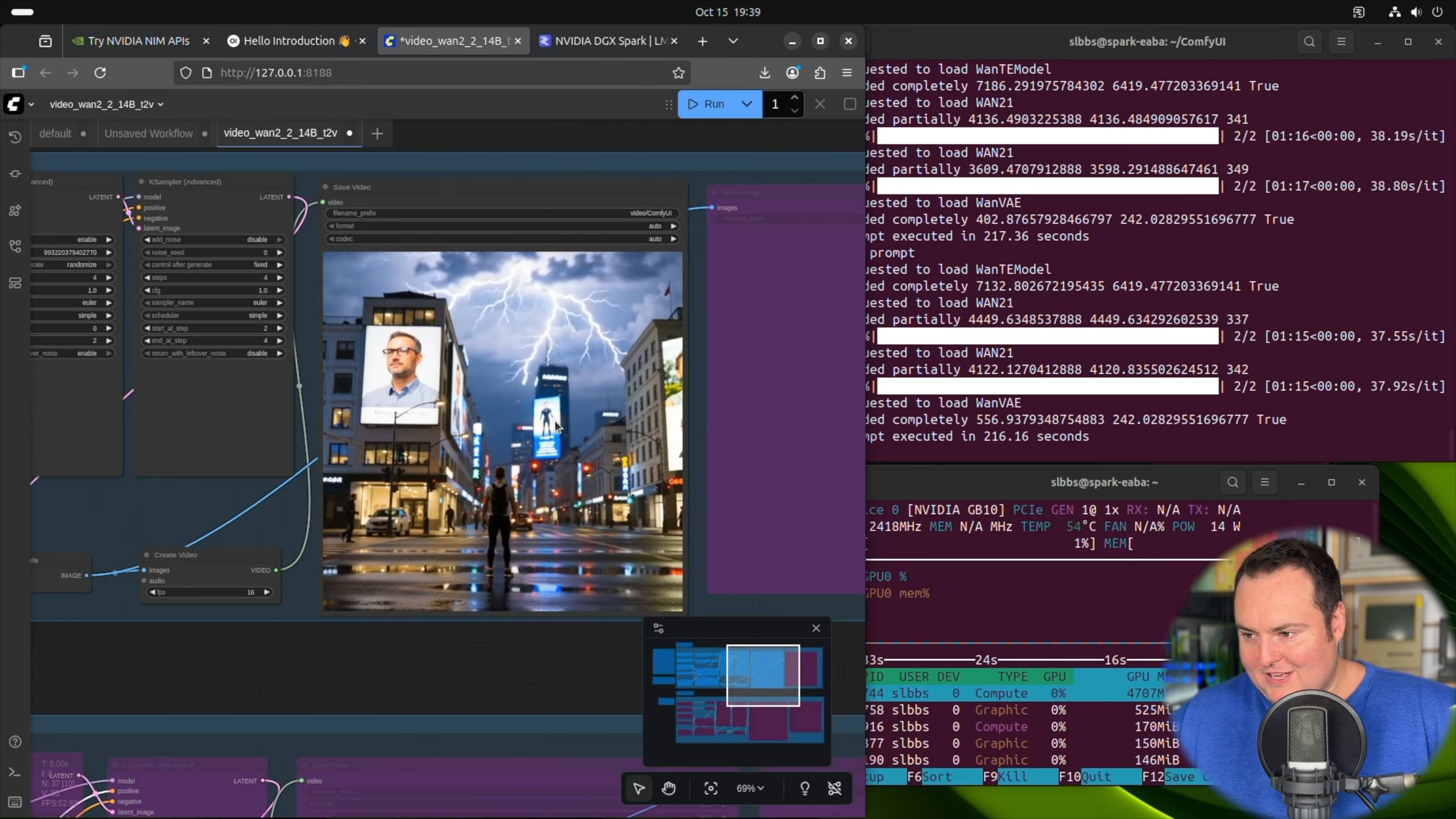Viewport: 1456px width, 819px height.
Task: Toggle return_with_leftover_noise setting
Action: (257, 353)
